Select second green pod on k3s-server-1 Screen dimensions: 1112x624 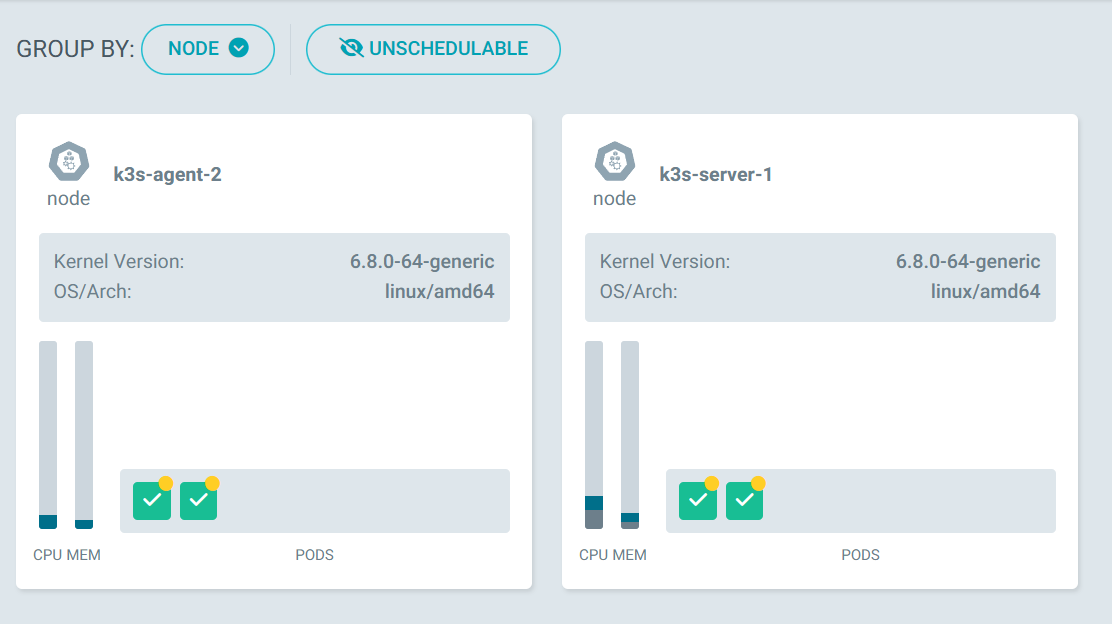tap(744, 501)
